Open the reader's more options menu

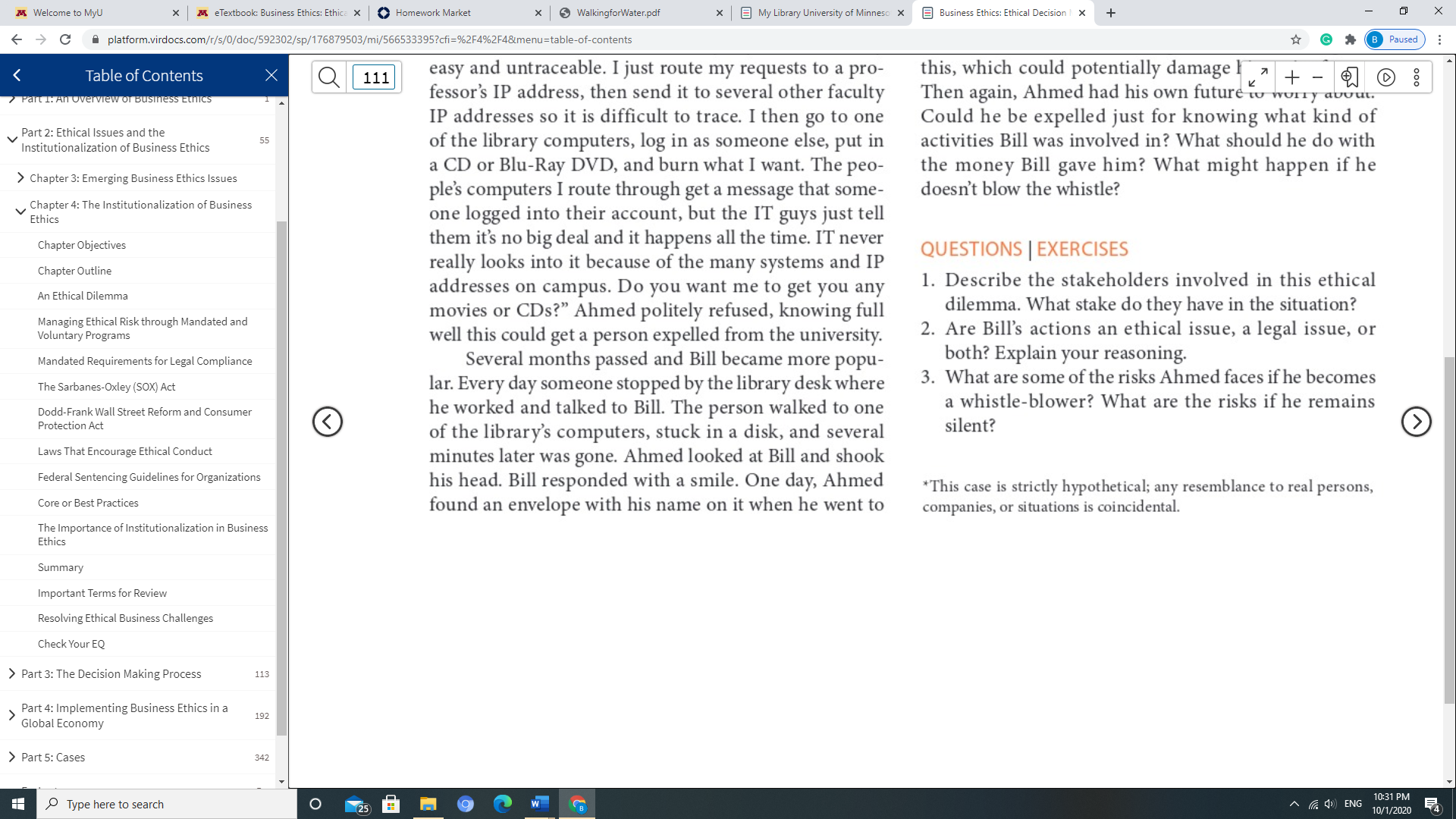(1417, 77)
